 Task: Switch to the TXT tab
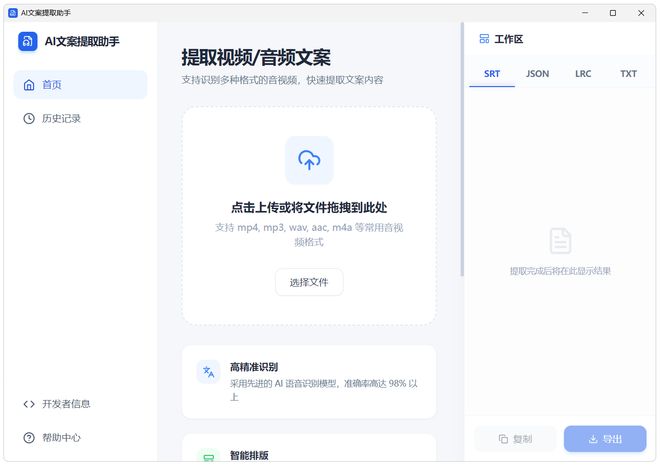pyautogui.click(x=628, y=74)
